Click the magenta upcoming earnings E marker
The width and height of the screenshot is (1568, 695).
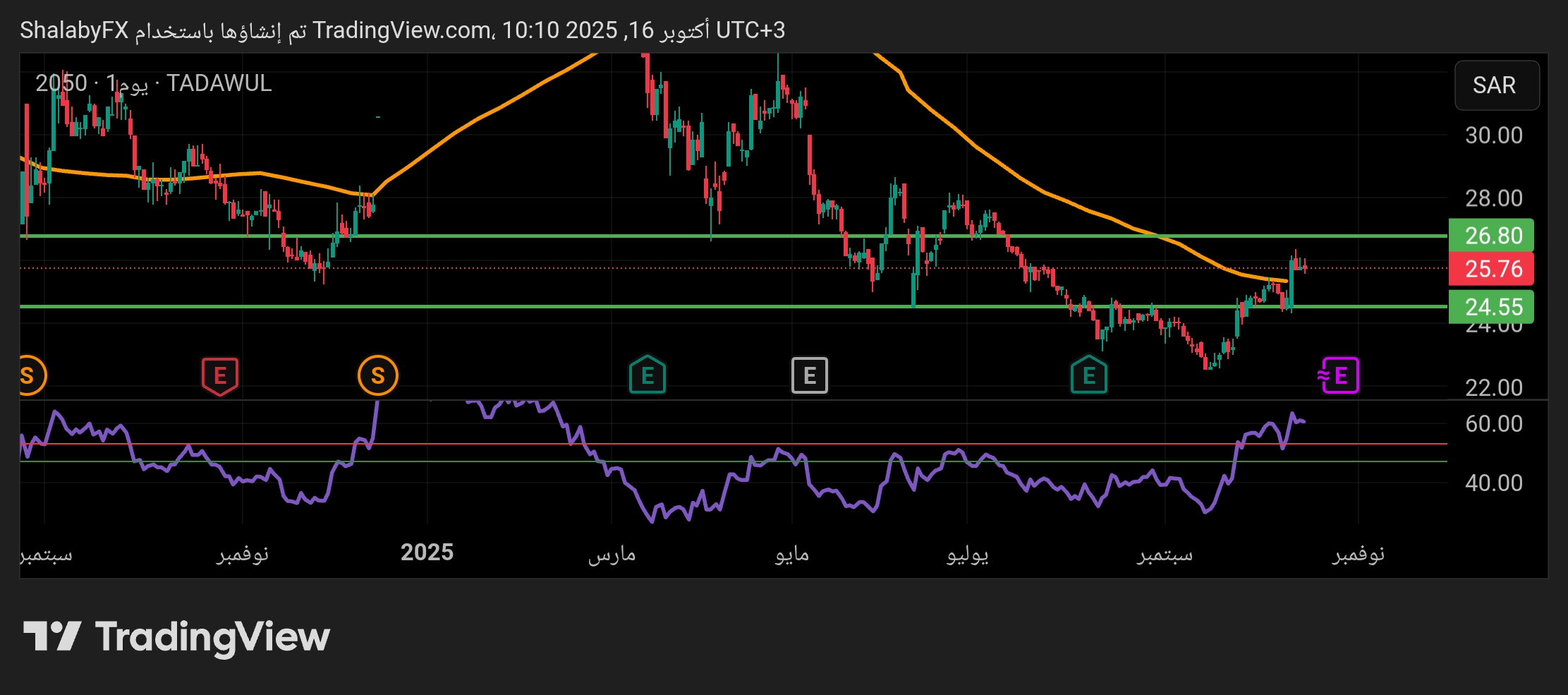(1339, 376)
